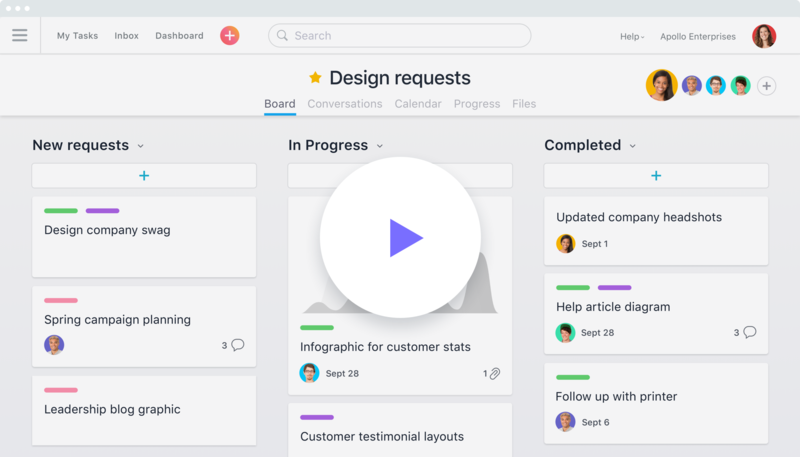Add a task to Completed column
The height and width of the screenshot is (457, 800).
tap(656, 176)
